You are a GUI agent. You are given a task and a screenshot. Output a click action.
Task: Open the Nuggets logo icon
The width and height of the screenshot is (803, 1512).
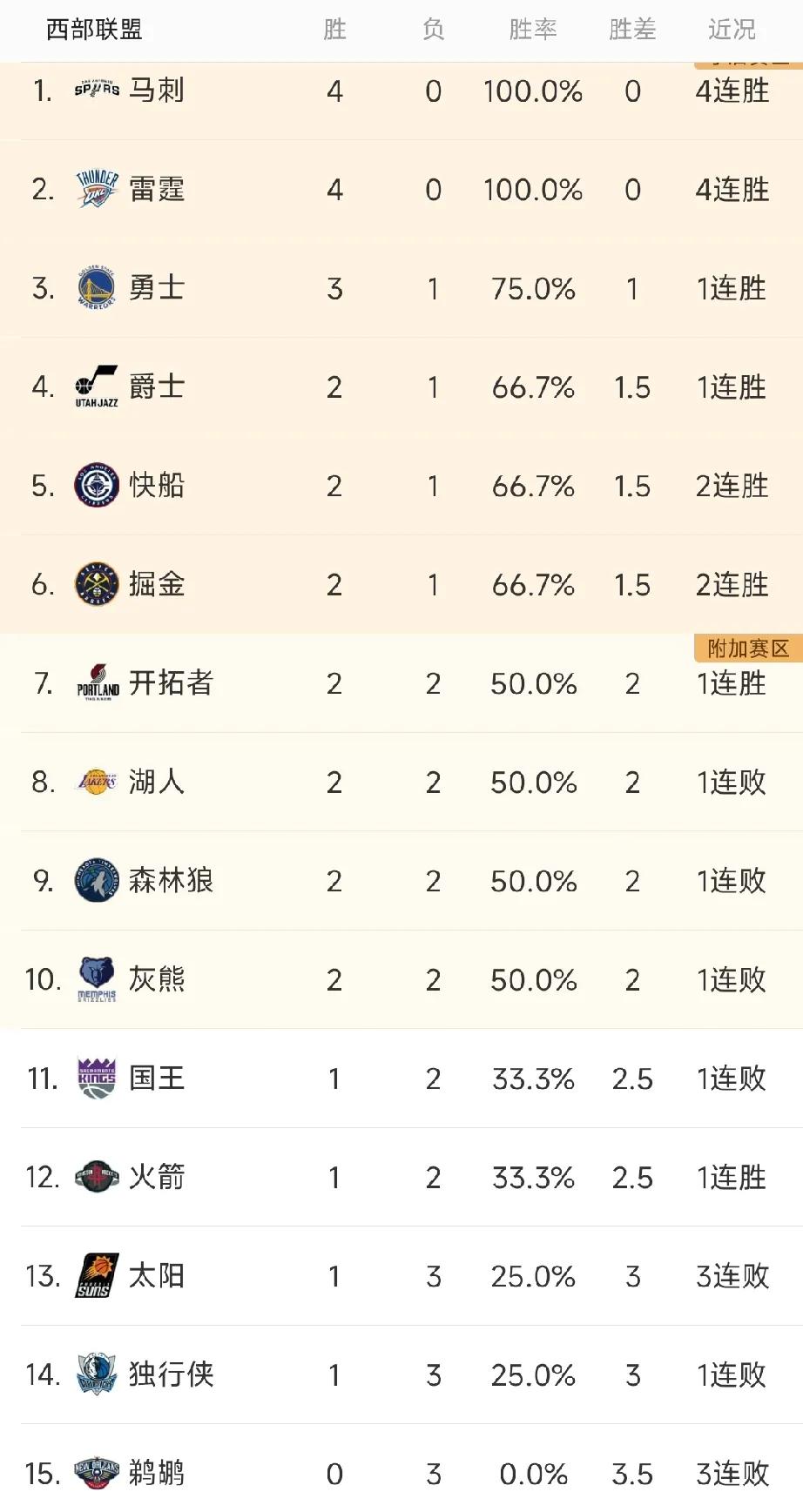97,584
